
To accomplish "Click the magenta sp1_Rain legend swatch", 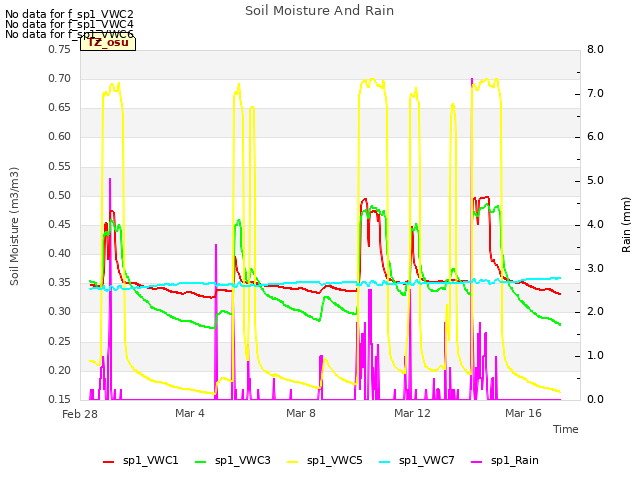I will point(477,462).
